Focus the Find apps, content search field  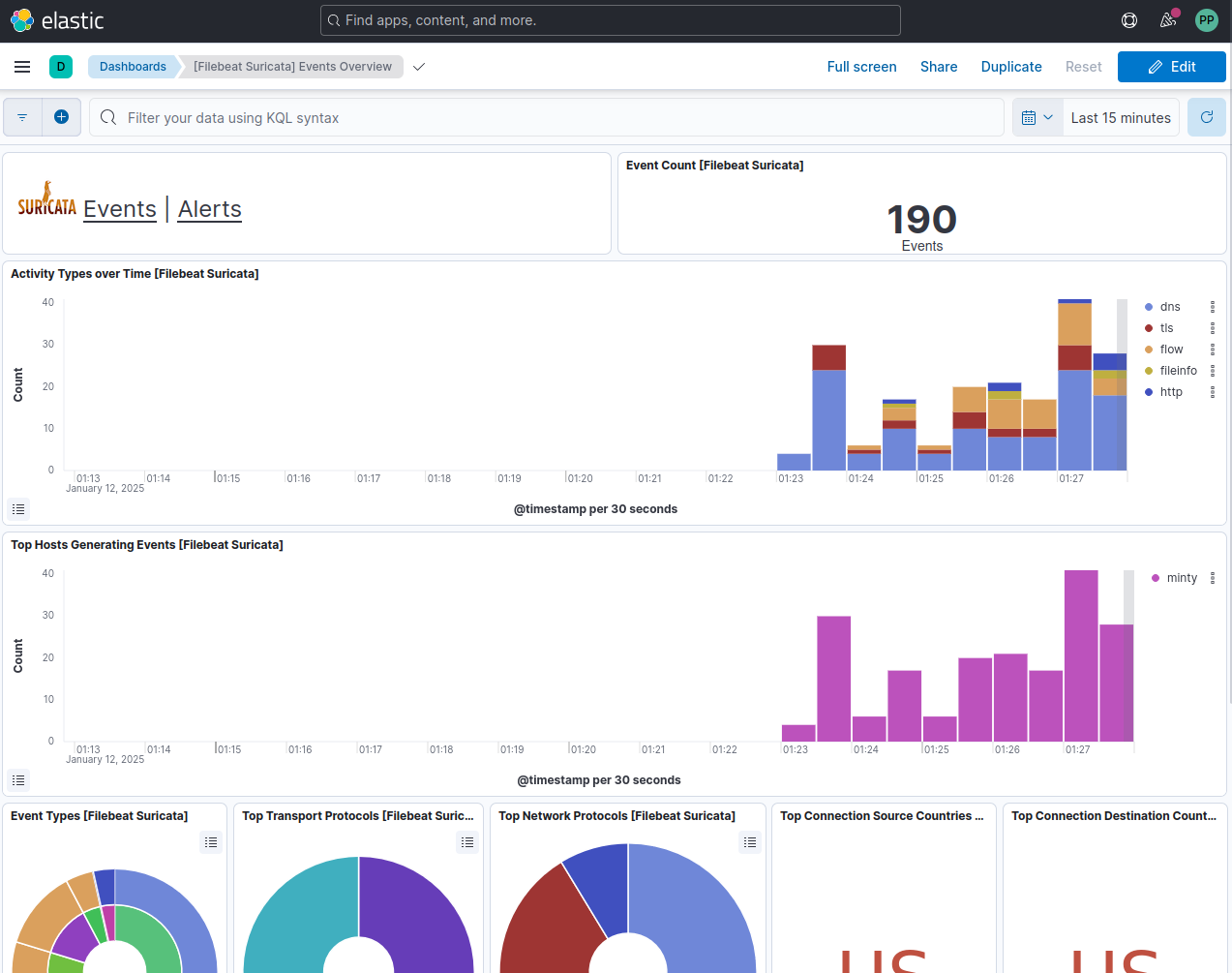611,20
